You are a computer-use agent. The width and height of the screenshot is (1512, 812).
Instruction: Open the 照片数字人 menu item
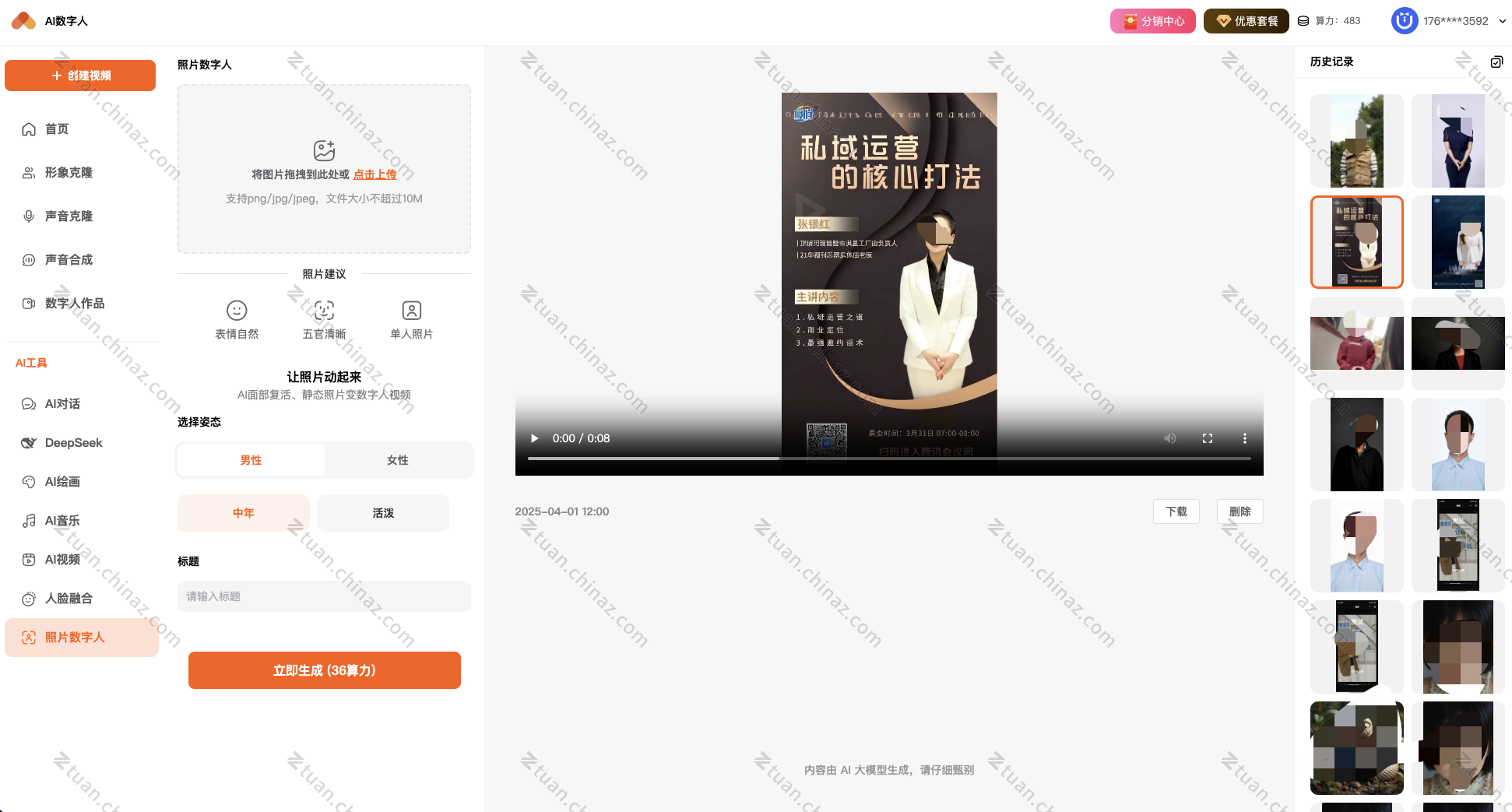(82, 638)
